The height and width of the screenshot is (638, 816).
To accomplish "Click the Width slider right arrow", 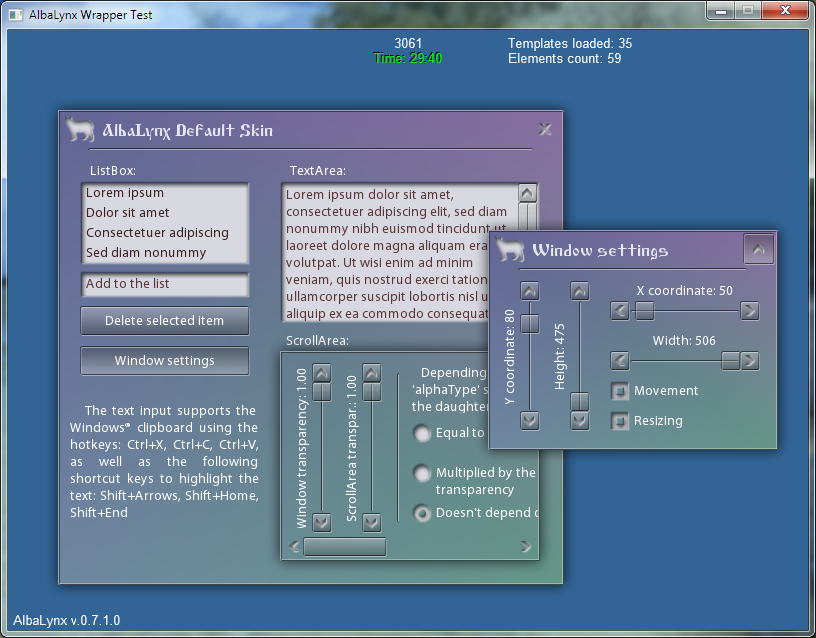I will pyautogui.click(x=750, y=360).
